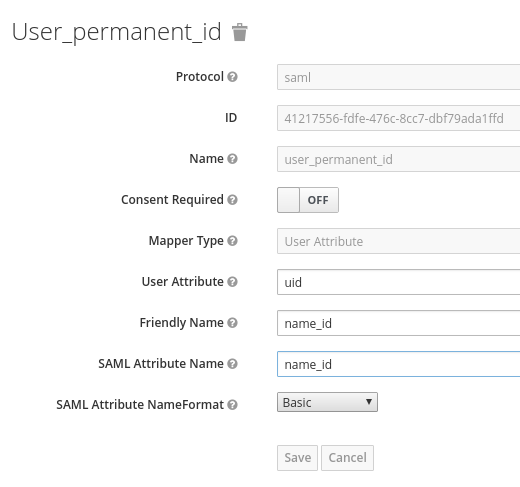Select the ID field value
Image resolution: width=520 pixels, height=487 pixels.
click(x=398, y=118)
